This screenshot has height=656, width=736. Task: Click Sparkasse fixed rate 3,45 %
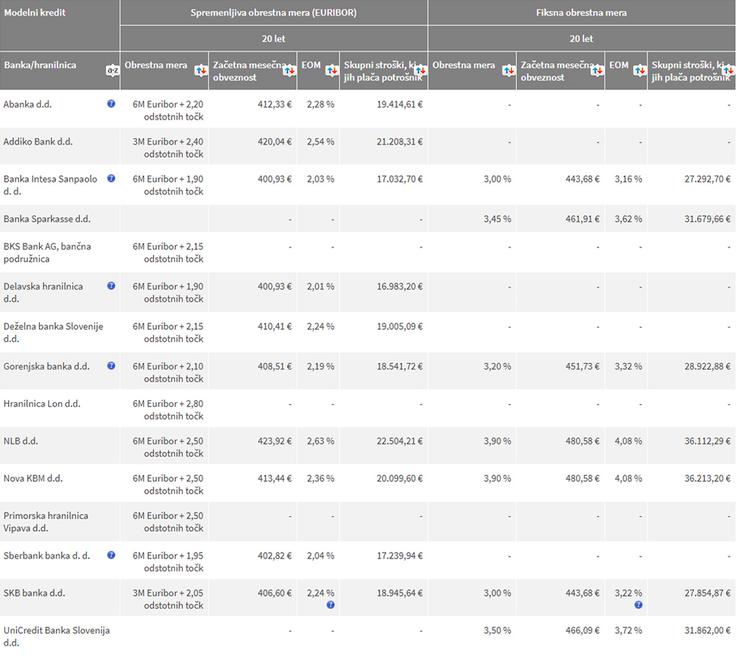pos(497,219)
